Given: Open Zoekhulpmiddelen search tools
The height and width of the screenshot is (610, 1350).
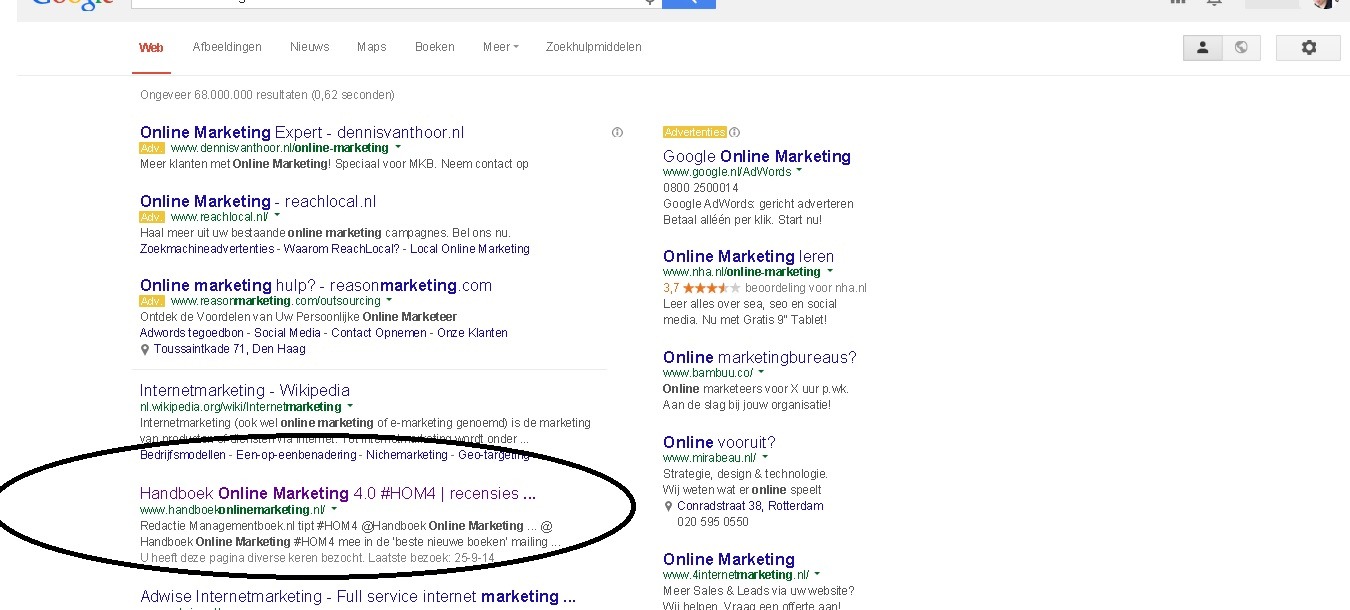Looking at the screenshot, I should click(x=593, y=47).
